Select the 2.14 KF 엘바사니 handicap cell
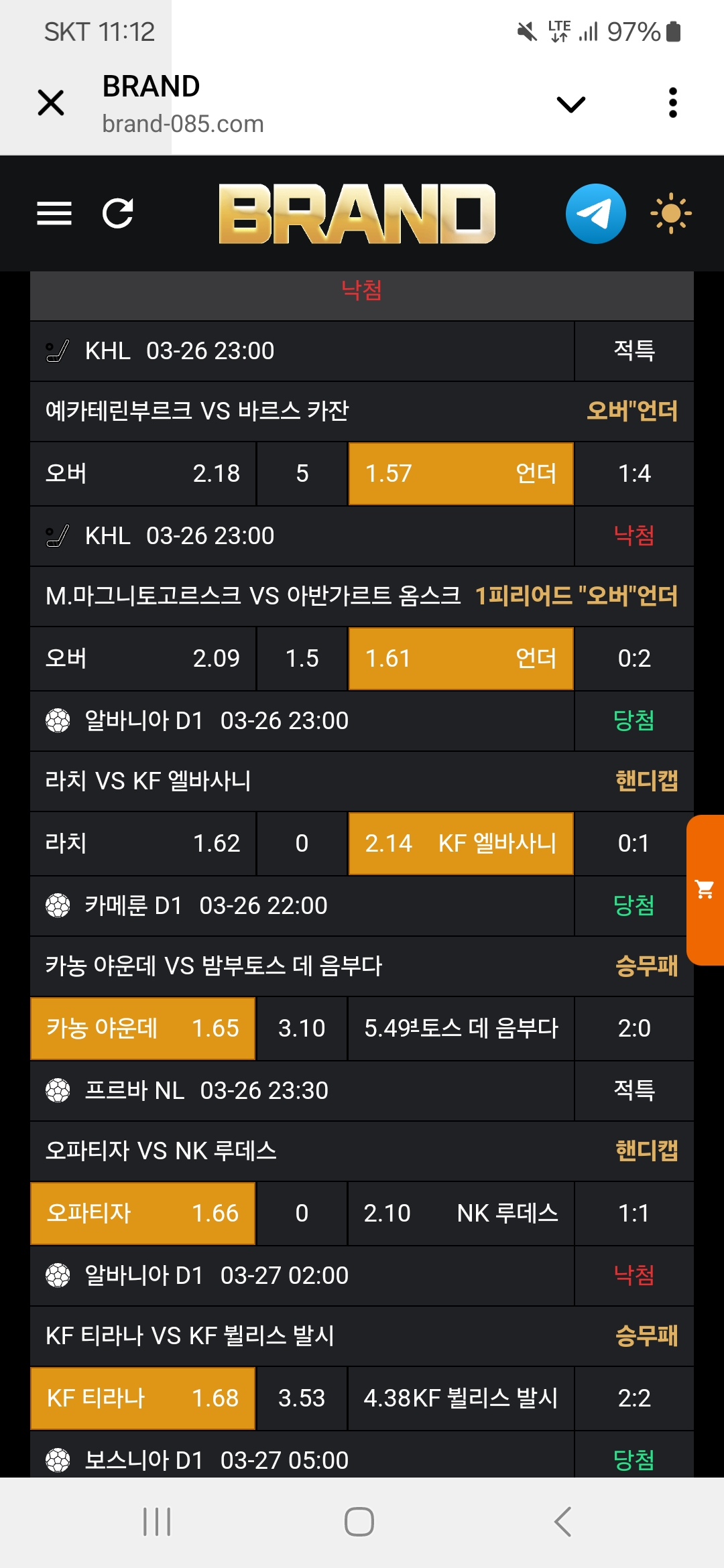Screen dimensions: 724x1568 (x=461, y=844)
